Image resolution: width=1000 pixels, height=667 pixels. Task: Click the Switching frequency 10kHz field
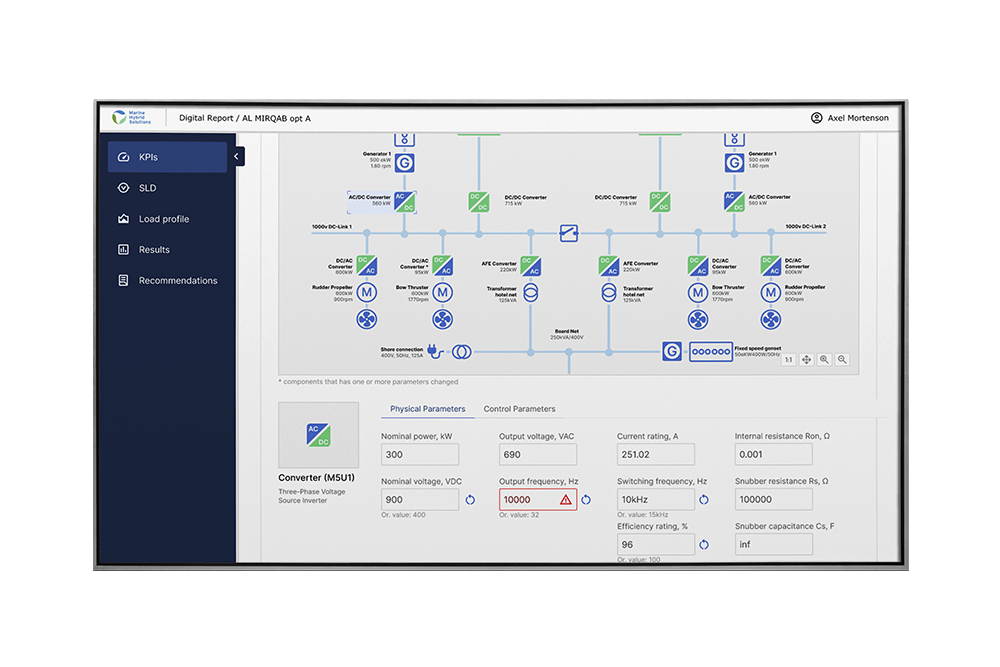[x=656, y=500]
